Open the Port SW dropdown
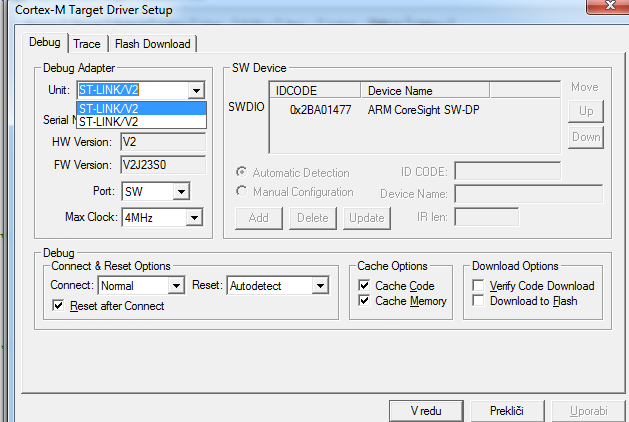The width and height of the screenshot is (629, 422). pyautogui.click(x=181, y=192)
